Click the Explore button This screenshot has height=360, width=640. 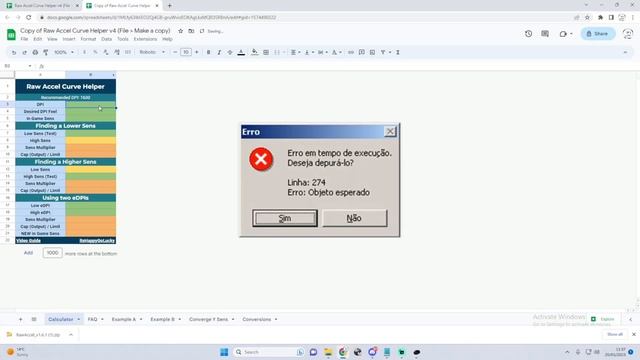603,319
